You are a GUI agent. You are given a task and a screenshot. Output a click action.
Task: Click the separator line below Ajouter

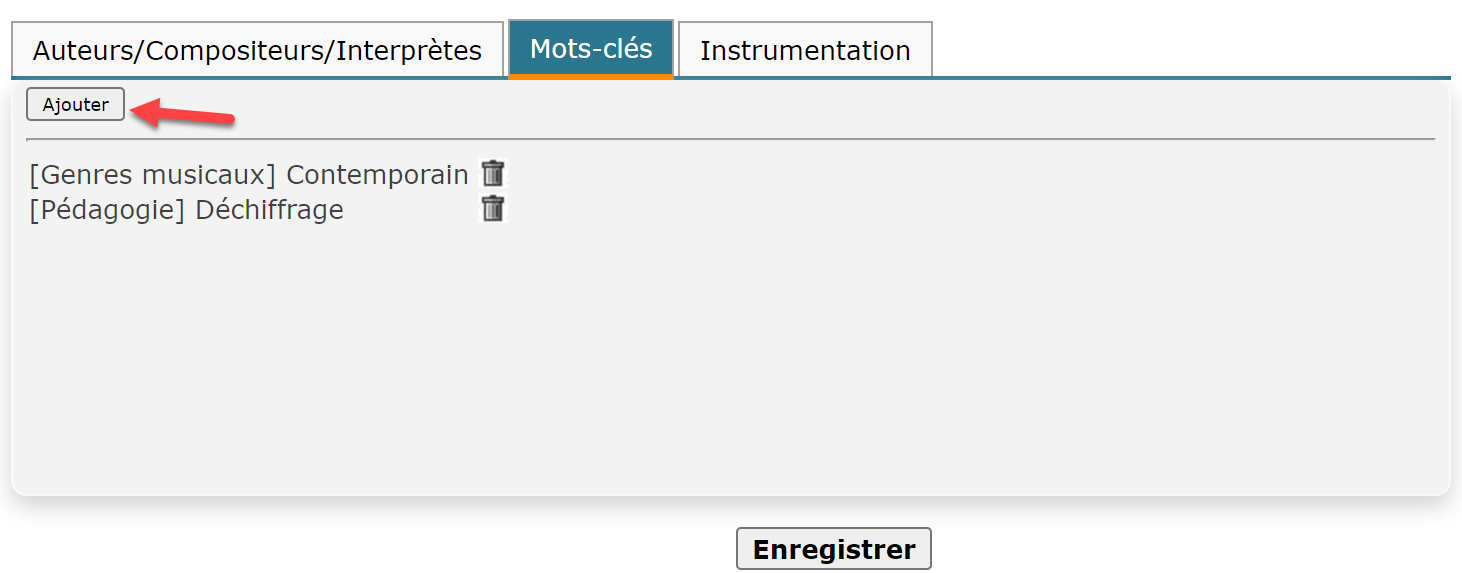(730, 138)
